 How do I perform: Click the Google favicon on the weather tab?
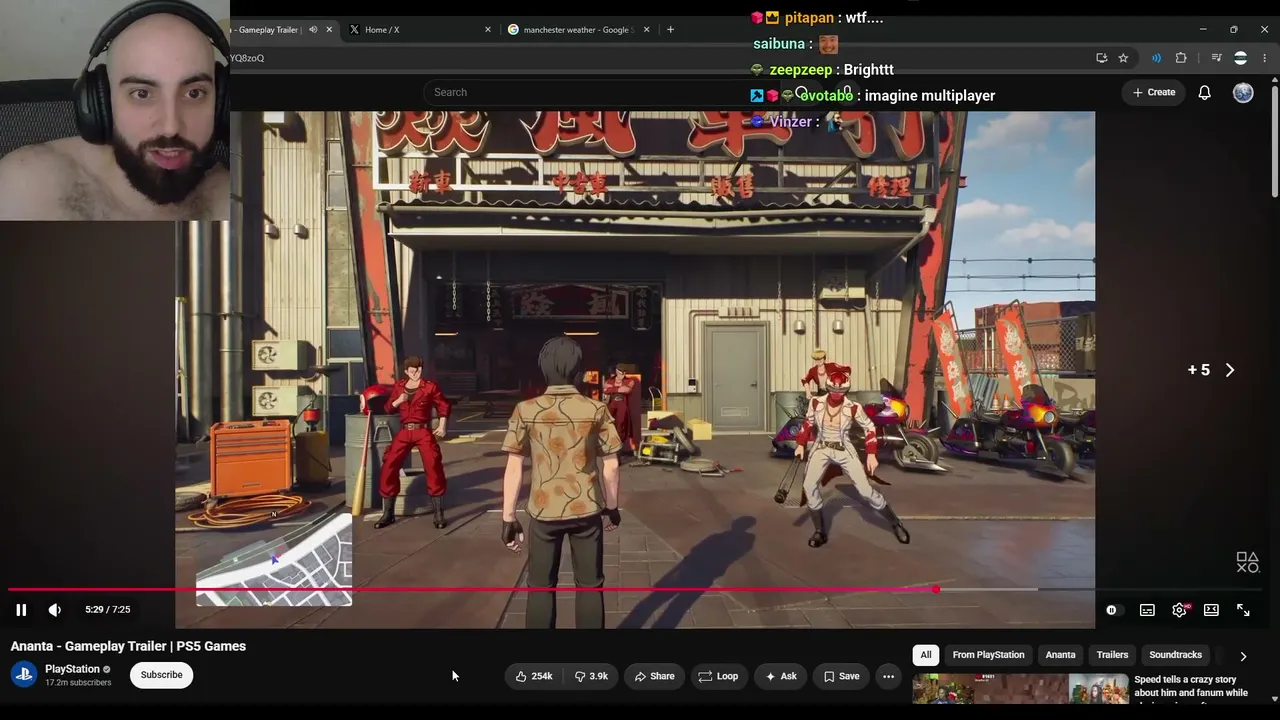513,30
